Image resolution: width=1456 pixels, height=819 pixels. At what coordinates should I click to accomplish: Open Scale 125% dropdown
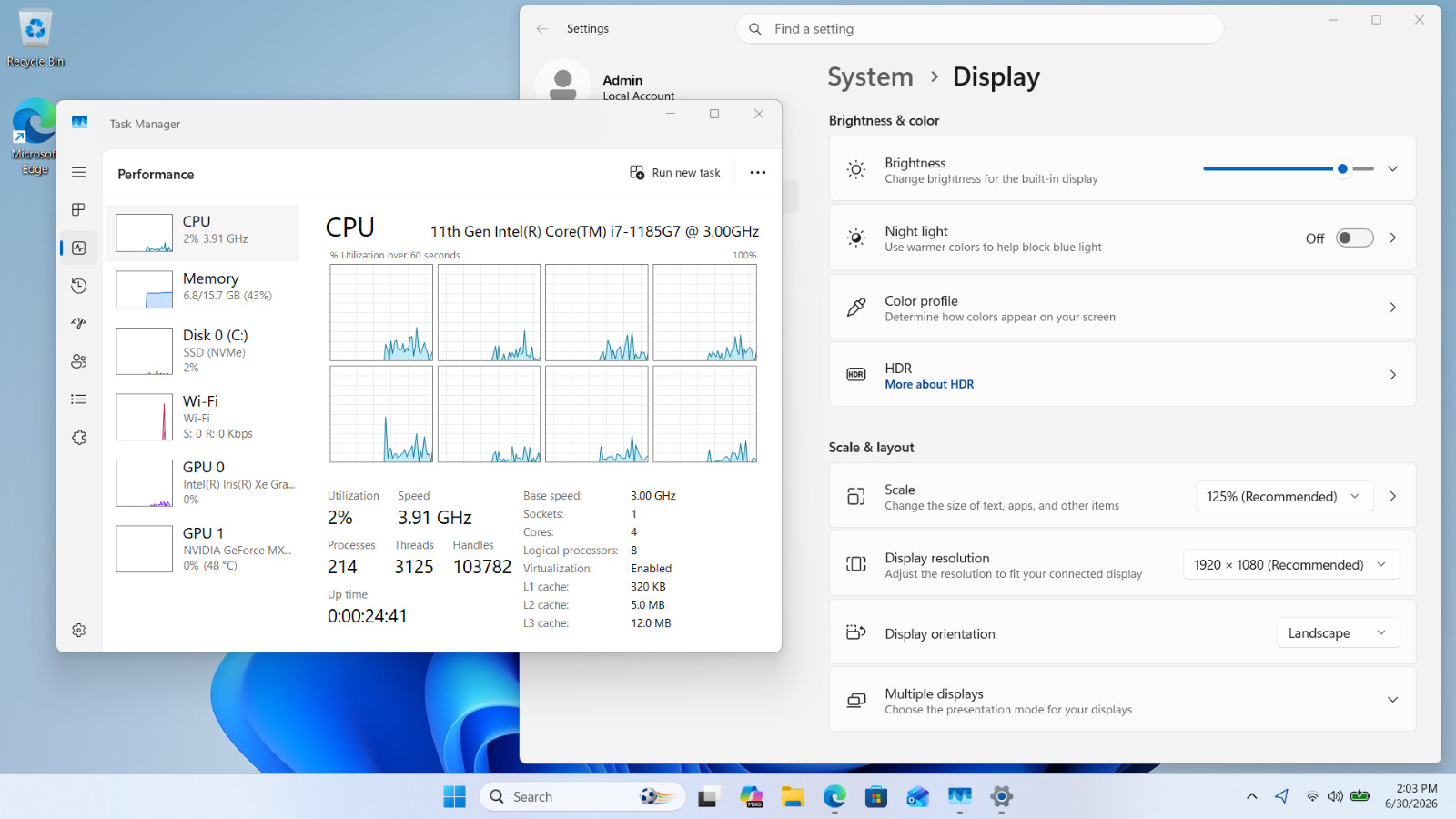1284,496
